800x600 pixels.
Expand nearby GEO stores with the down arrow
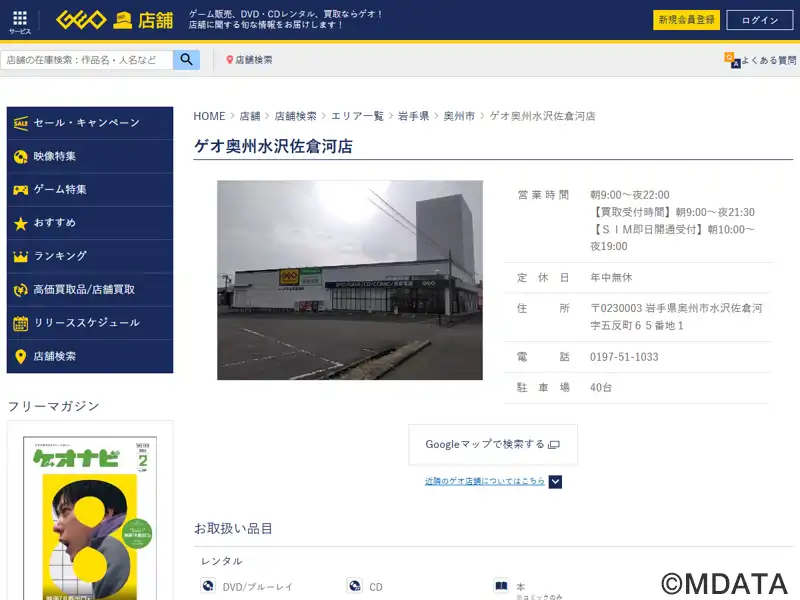coord(555,482)
